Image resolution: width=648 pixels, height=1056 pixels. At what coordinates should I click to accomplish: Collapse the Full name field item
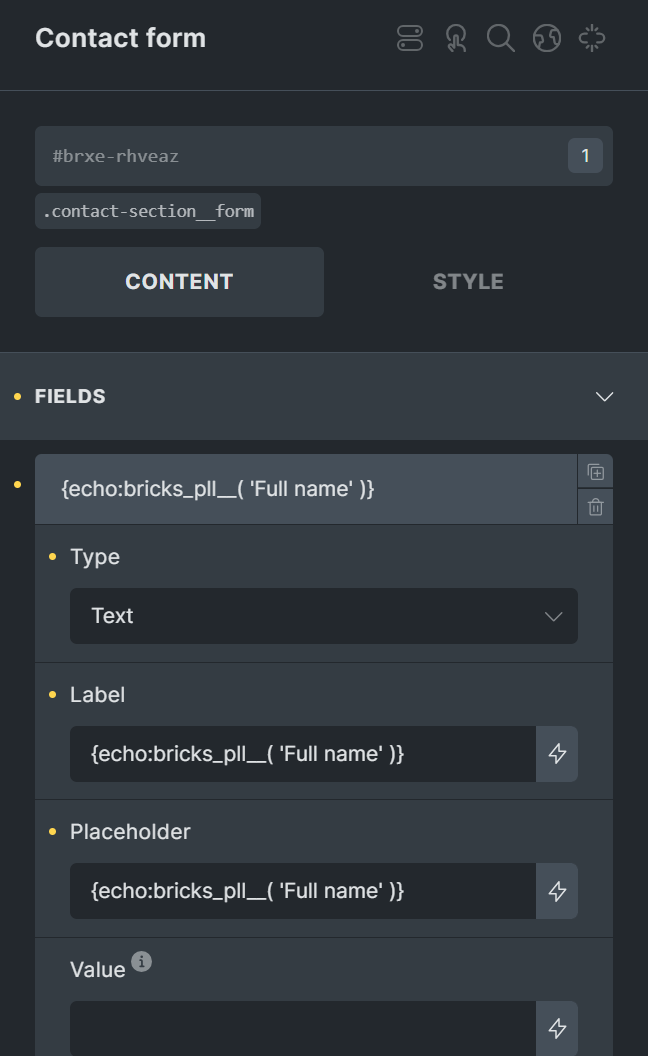click(x=300, y=488)
